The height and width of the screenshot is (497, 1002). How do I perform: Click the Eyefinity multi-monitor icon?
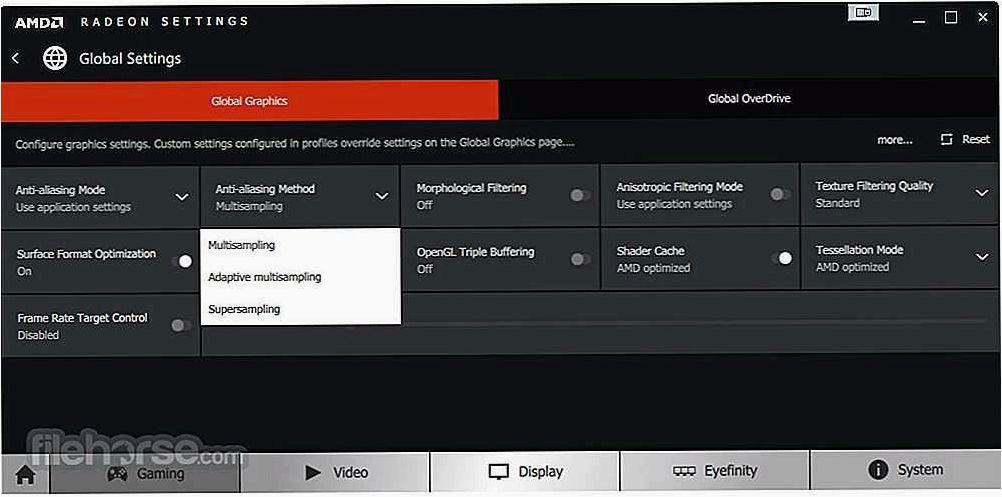pyautogui.click(x=684, y=471)
